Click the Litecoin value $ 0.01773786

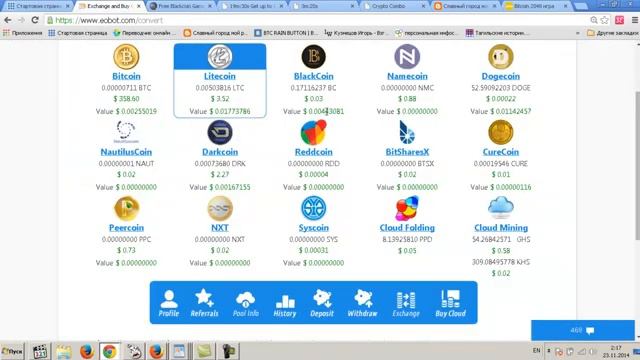230,111
